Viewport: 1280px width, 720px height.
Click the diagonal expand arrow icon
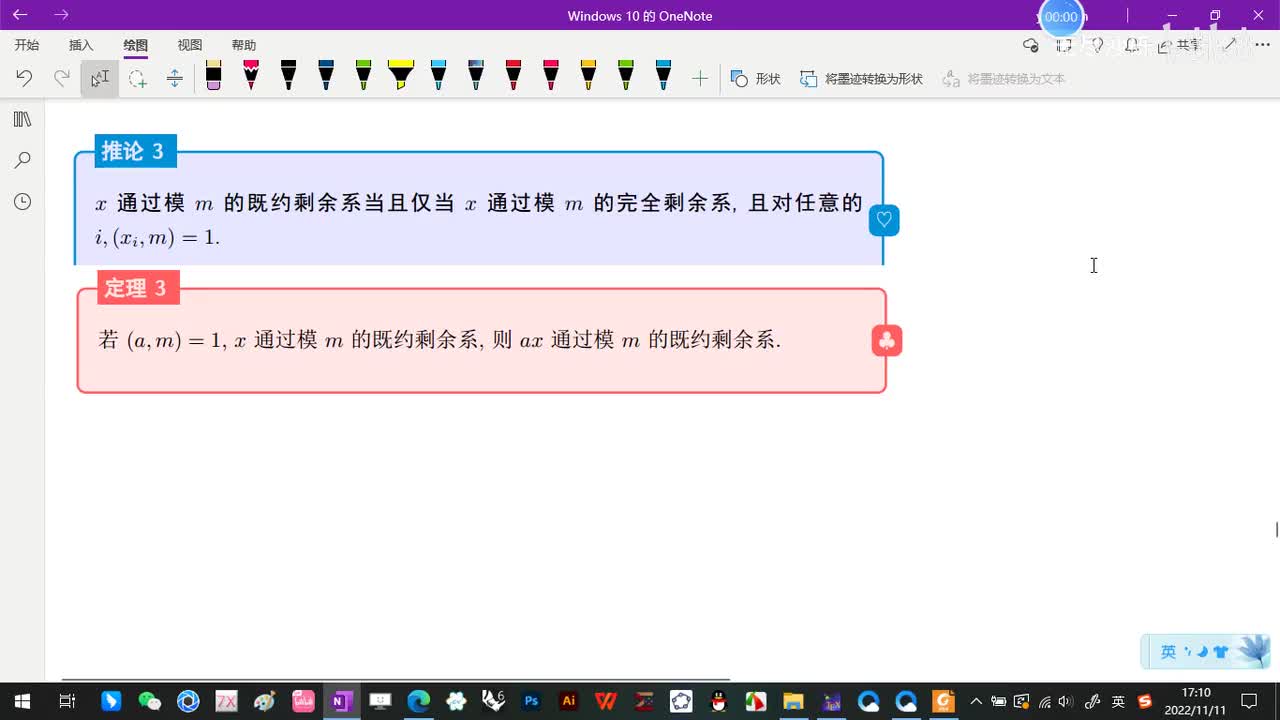tap(1231, 45)
